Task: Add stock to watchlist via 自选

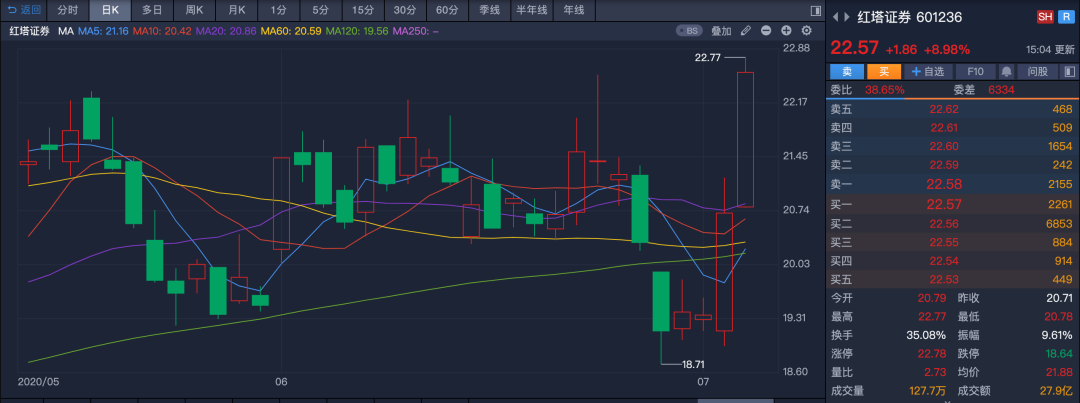Action: (927, 72)
